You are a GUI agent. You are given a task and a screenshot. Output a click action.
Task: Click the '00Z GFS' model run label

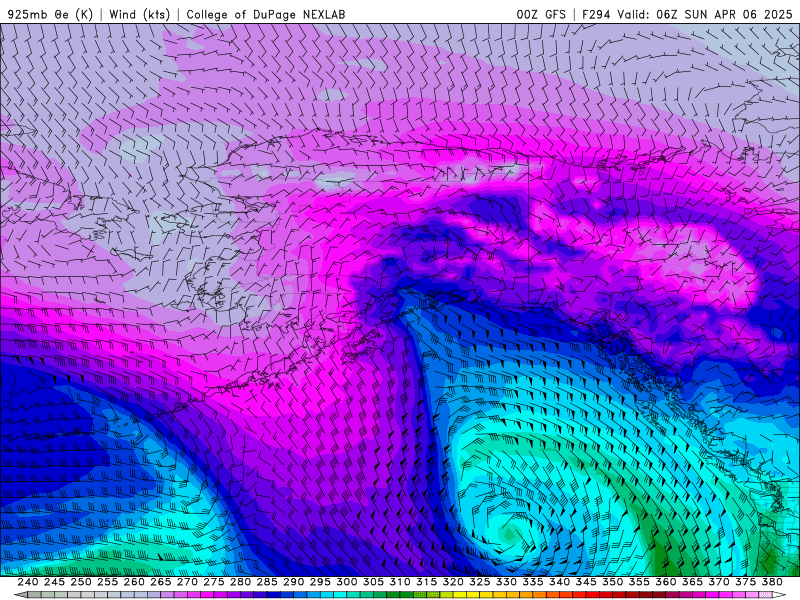click(541, 14)
